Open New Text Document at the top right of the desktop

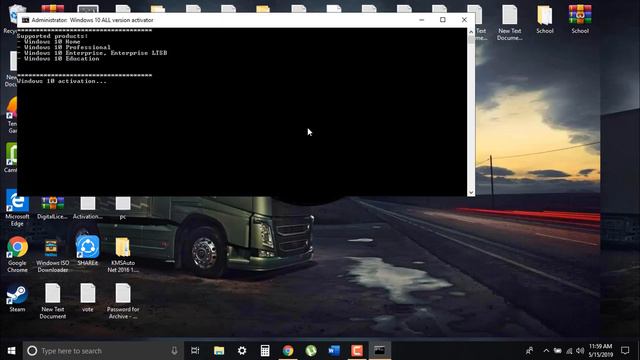coord(509,23)
